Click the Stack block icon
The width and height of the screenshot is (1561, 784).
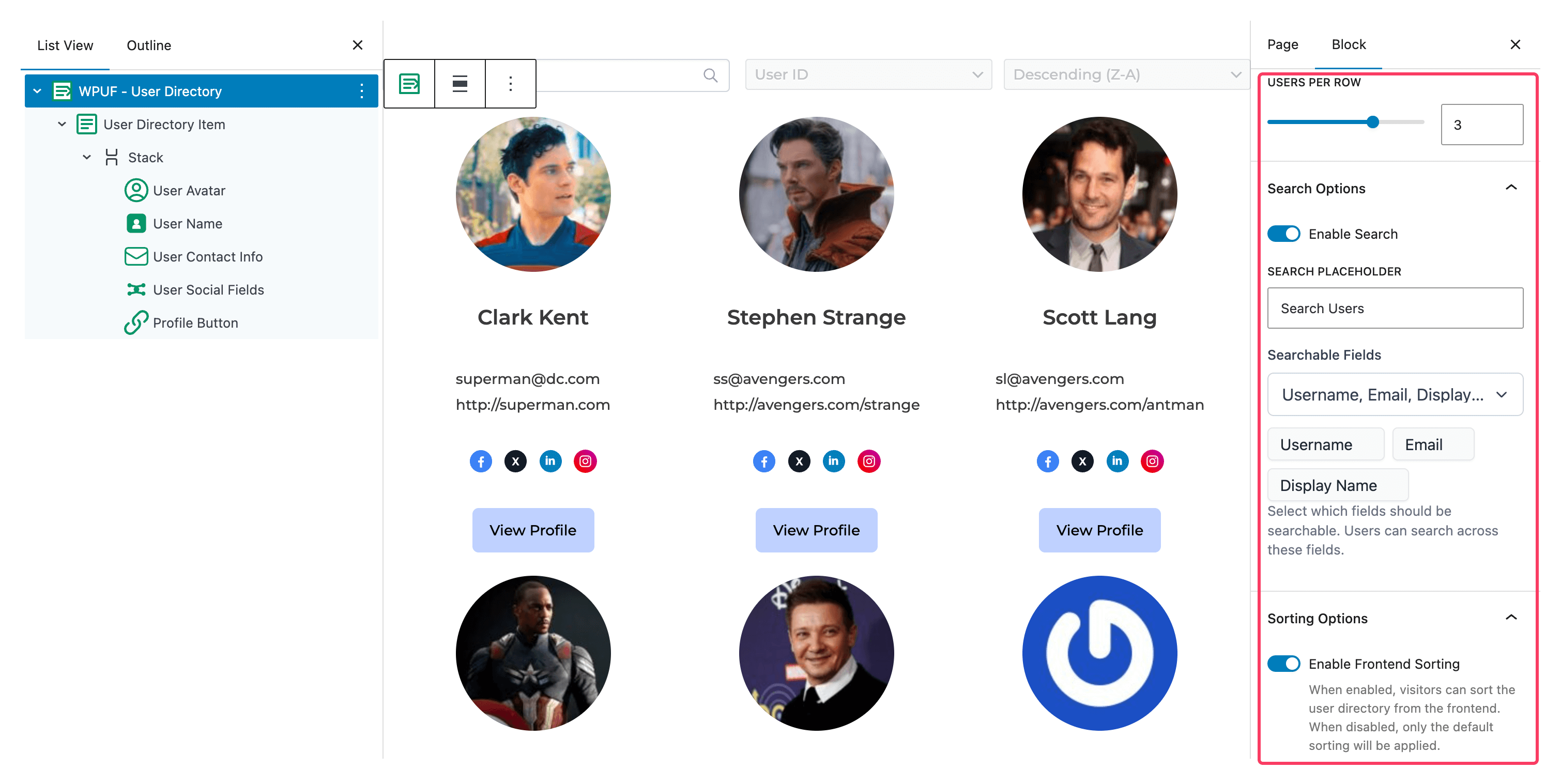click(x=112, y=158)
